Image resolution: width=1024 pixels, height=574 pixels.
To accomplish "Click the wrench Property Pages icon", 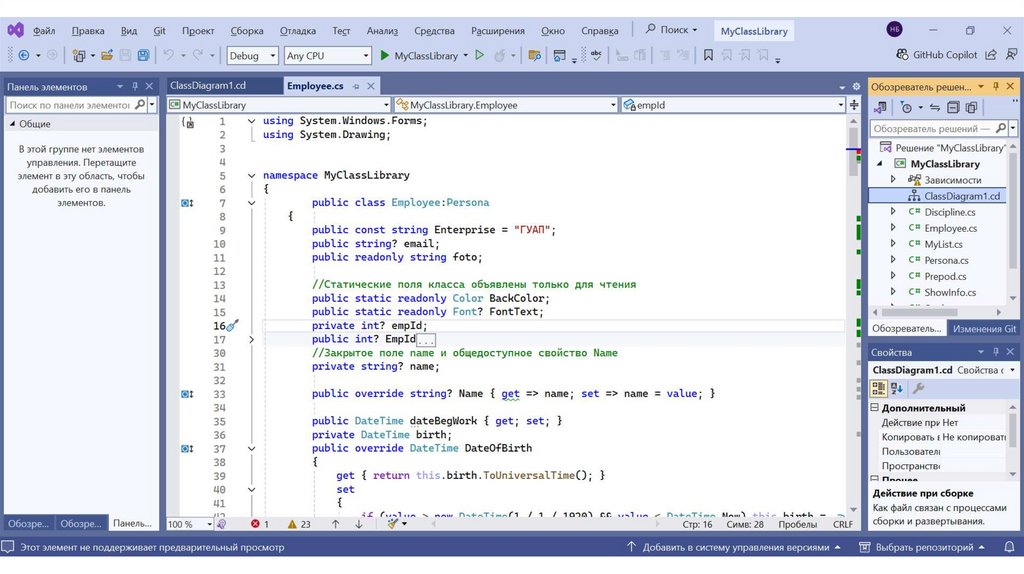I will (919, 388).
